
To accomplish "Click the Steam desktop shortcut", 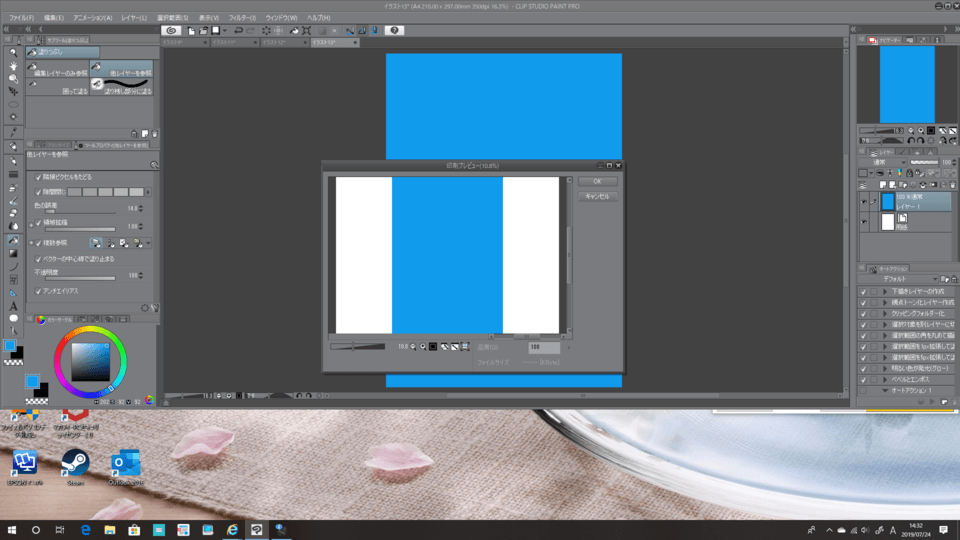I will coord(75,466).
